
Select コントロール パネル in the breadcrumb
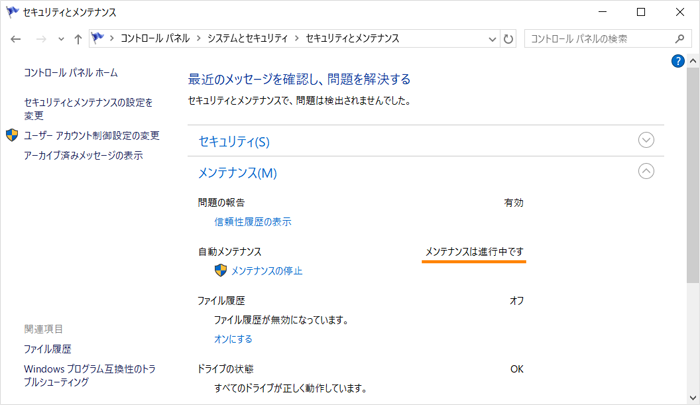click(x=155, y=38)
